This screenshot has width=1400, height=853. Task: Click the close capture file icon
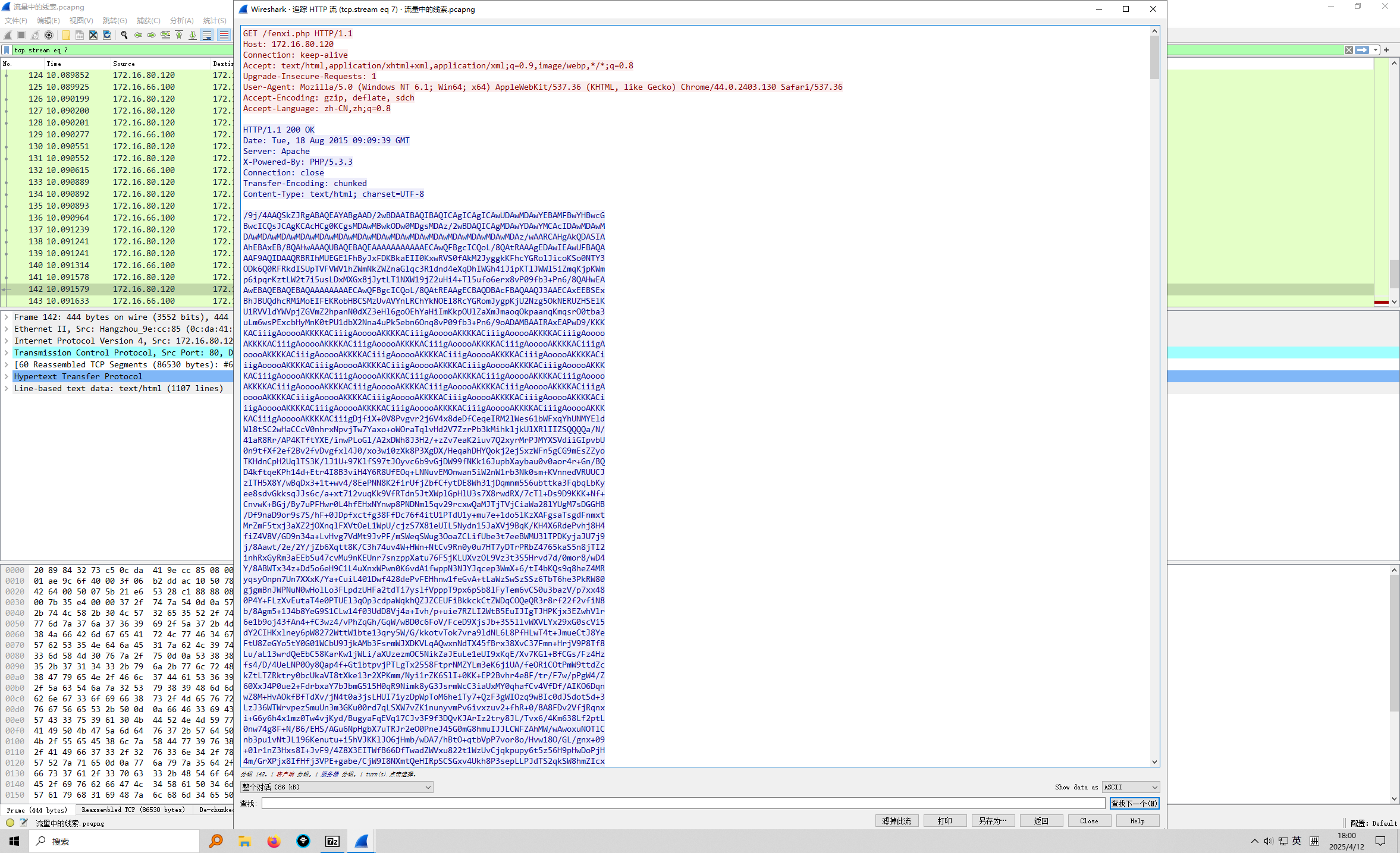tap(93, 35)
